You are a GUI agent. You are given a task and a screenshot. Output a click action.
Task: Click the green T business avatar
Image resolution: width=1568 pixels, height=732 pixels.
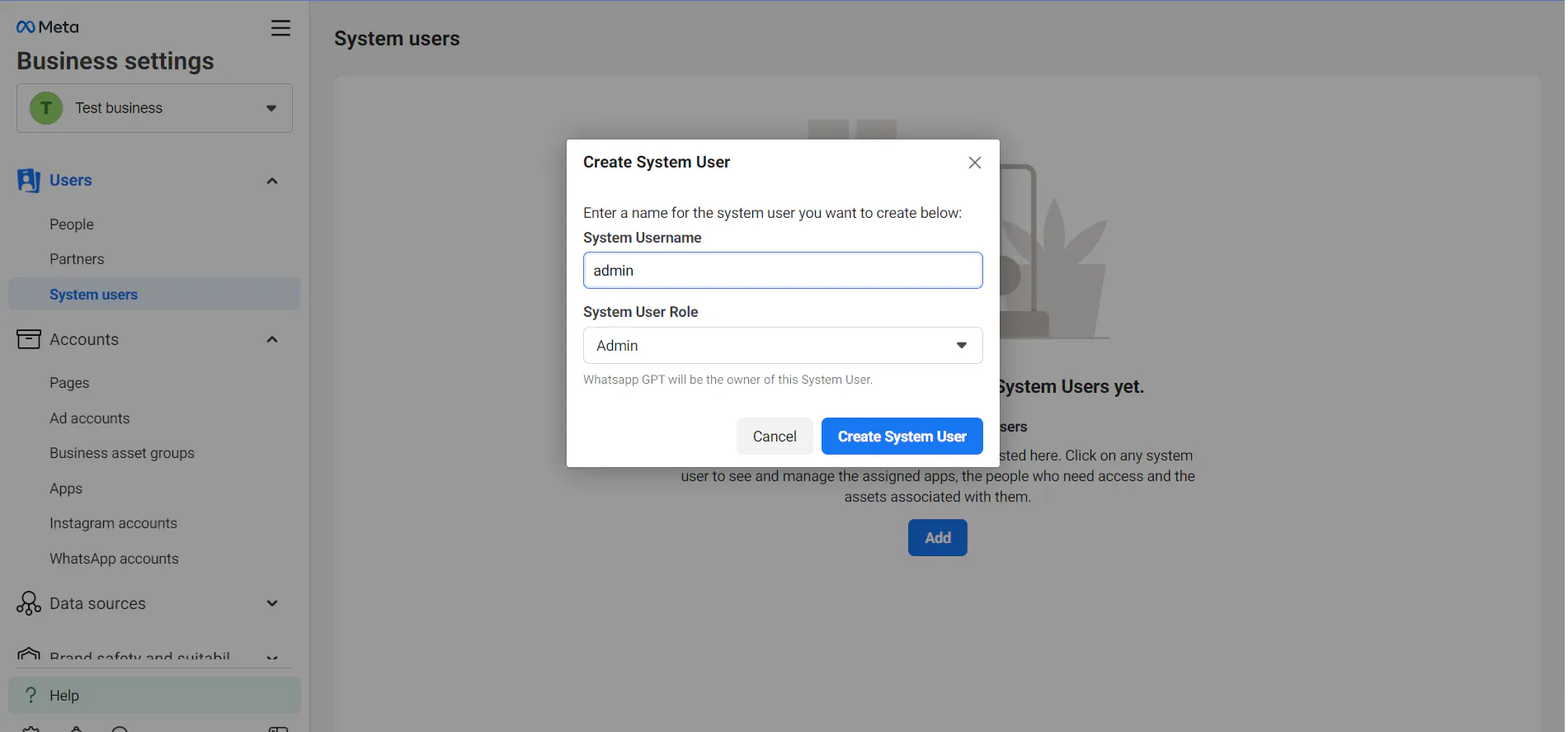pos(46,108)
